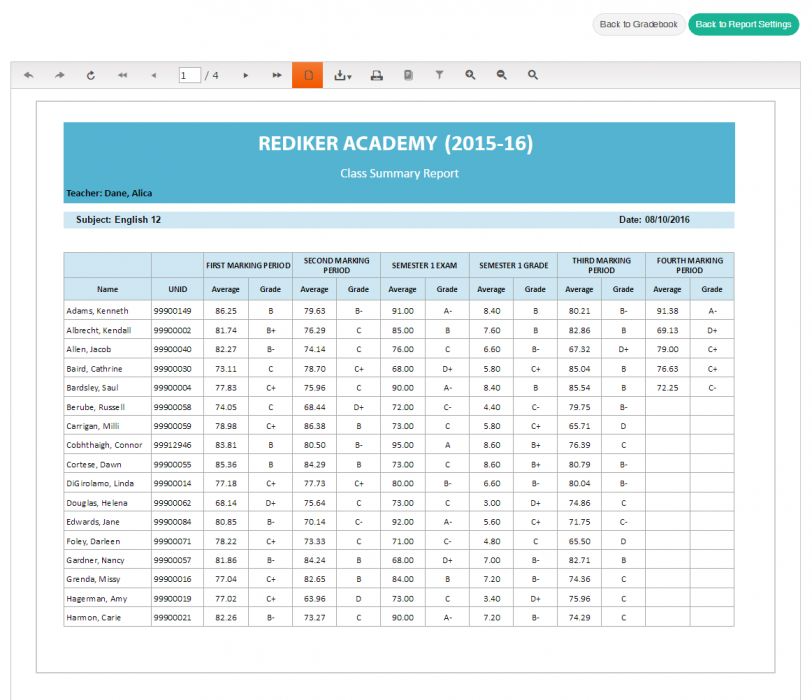Click the SEMESTER 1 GRADE column header
Image resolution: width=812 pixels, height=700 pixels.
coord(513,265)
